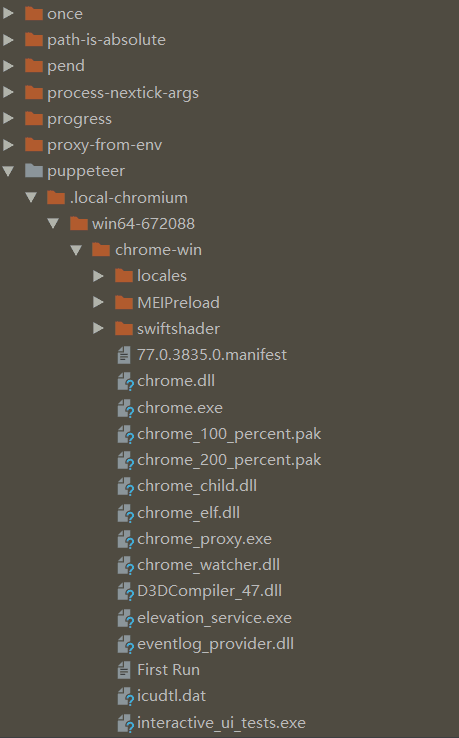Click the chrome.exe file icon
The image size is (459, 738).
click(x=125, y=409)
